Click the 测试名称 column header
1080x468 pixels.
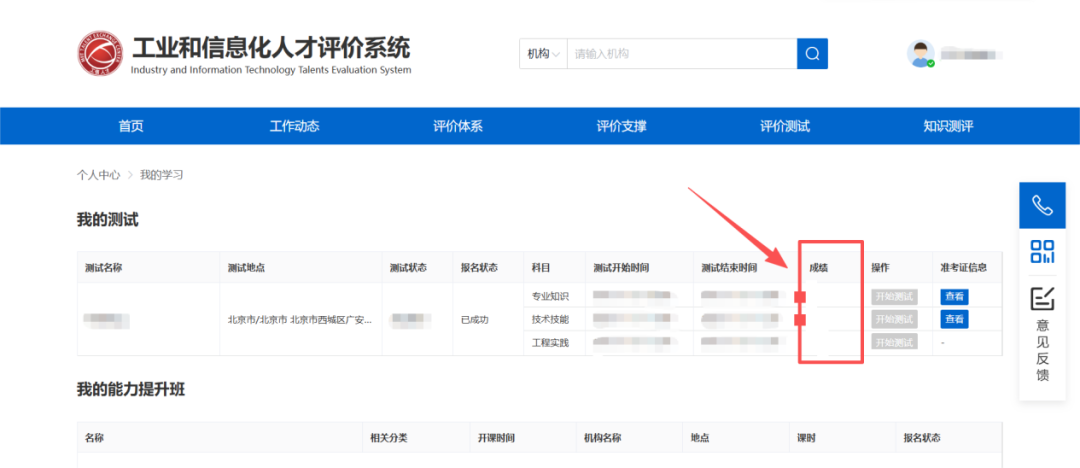tap(103, 267)
